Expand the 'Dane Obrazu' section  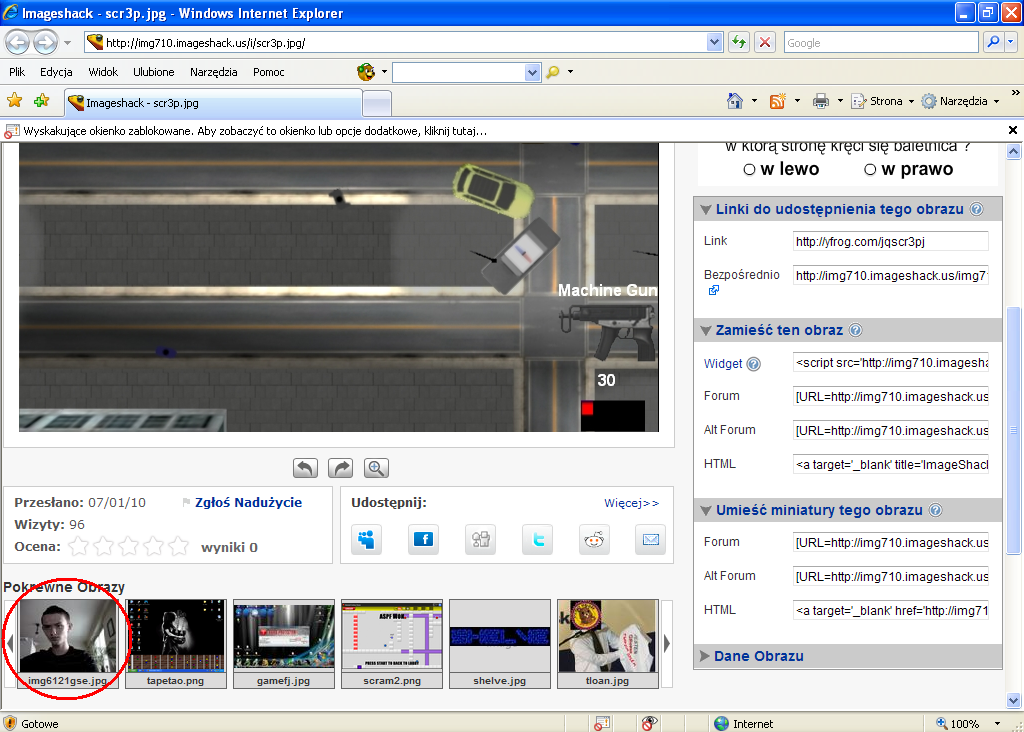[x=705, y=656]
